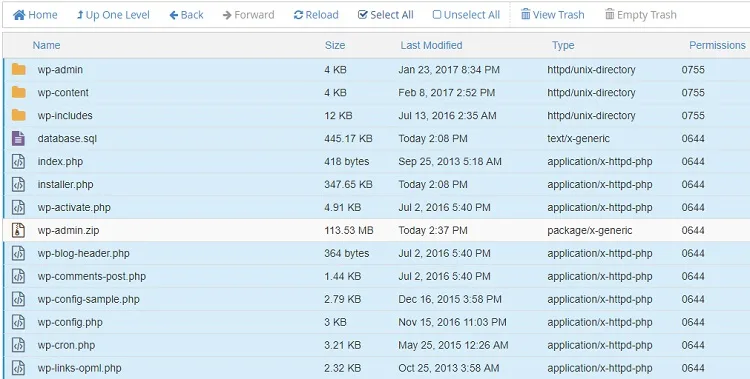Click the 0644 permissions of index.php
This screenshot has width=750, height=379.
tap(693, 161)
